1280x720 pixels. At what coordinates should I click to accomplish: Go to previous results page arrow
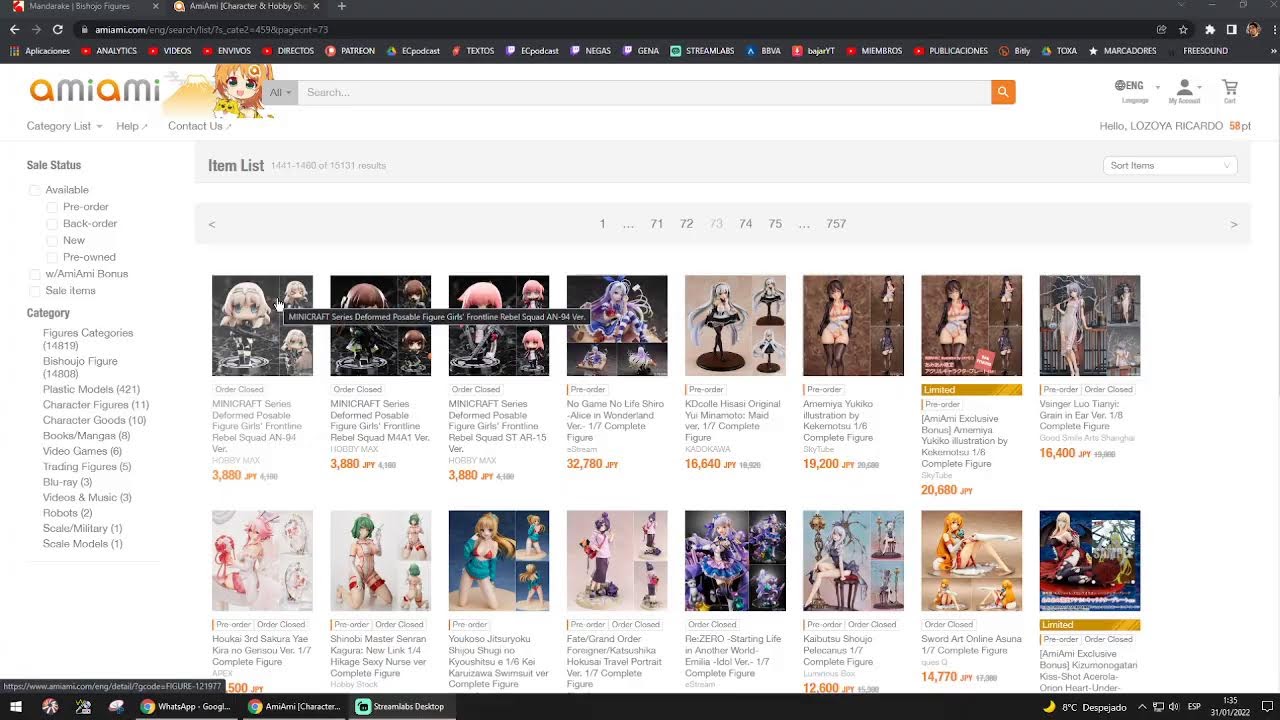coord(212,224)
